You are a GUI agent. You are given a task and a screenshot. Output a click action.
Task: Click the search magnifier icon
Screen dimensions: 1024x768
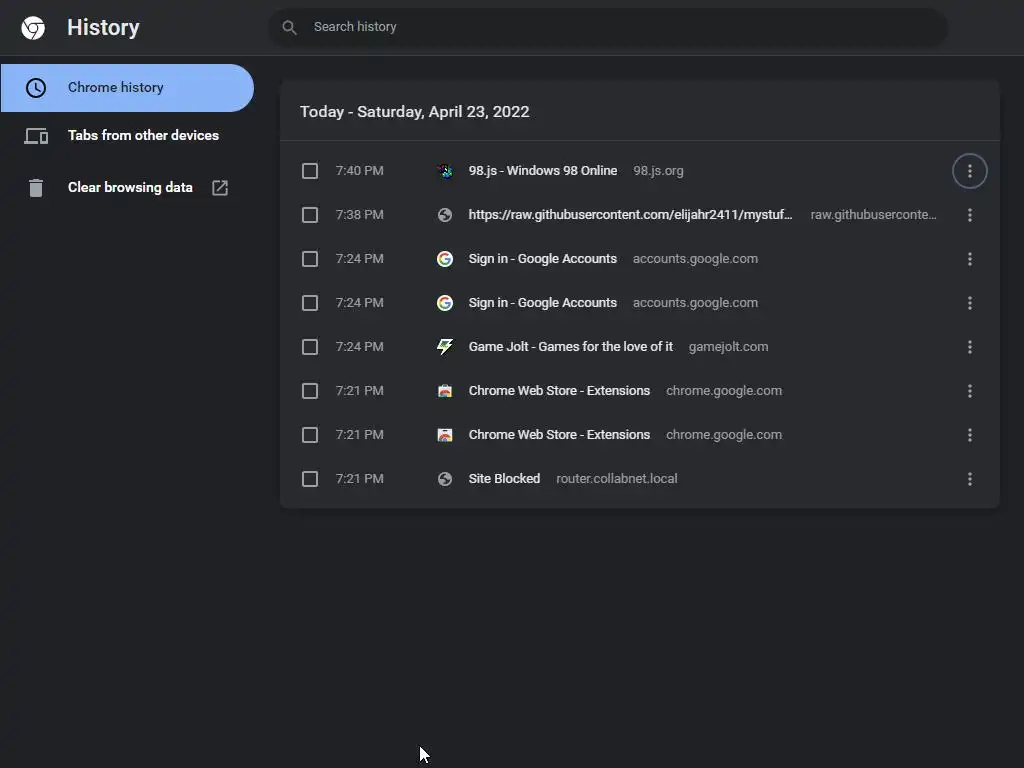click(289, 27)
